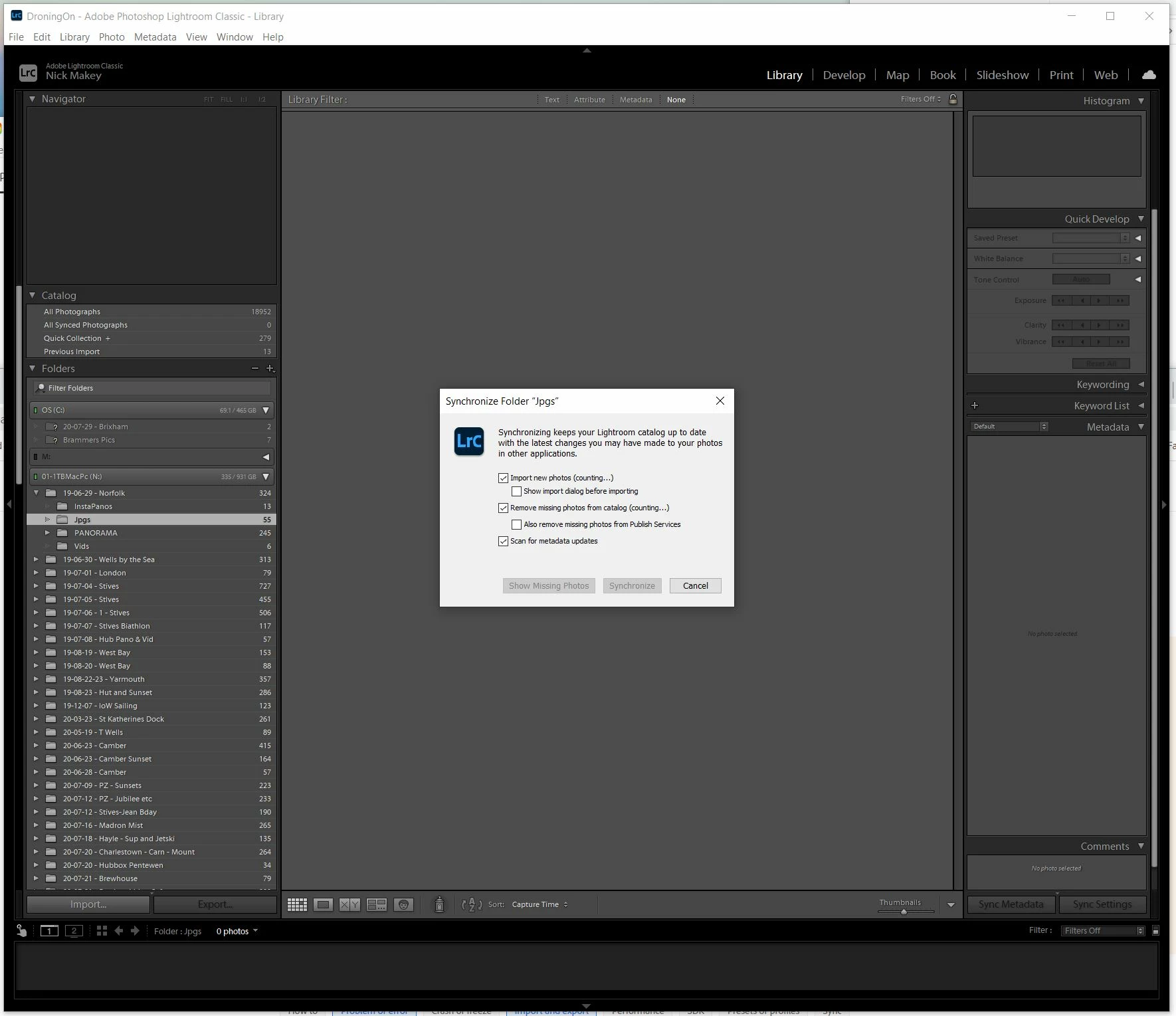This screenshot has height=1016, width=1176.
Task: Expand the 19-07-04 - Stives folder
Action: tap(37, 586)
